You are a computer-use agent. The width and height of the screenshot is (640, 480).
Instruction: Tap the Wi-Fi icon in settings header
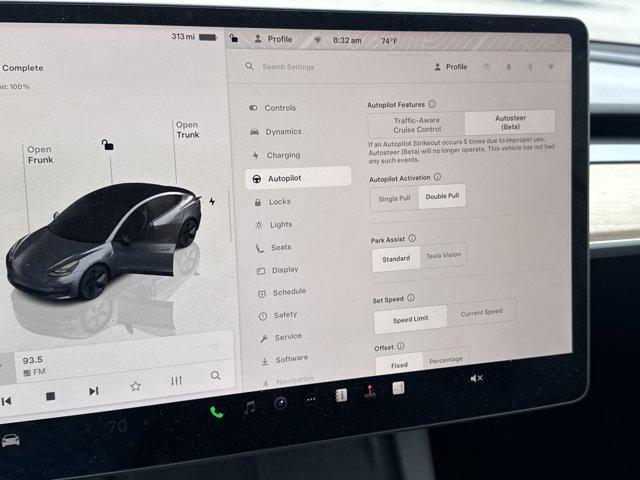pos(551,67)
